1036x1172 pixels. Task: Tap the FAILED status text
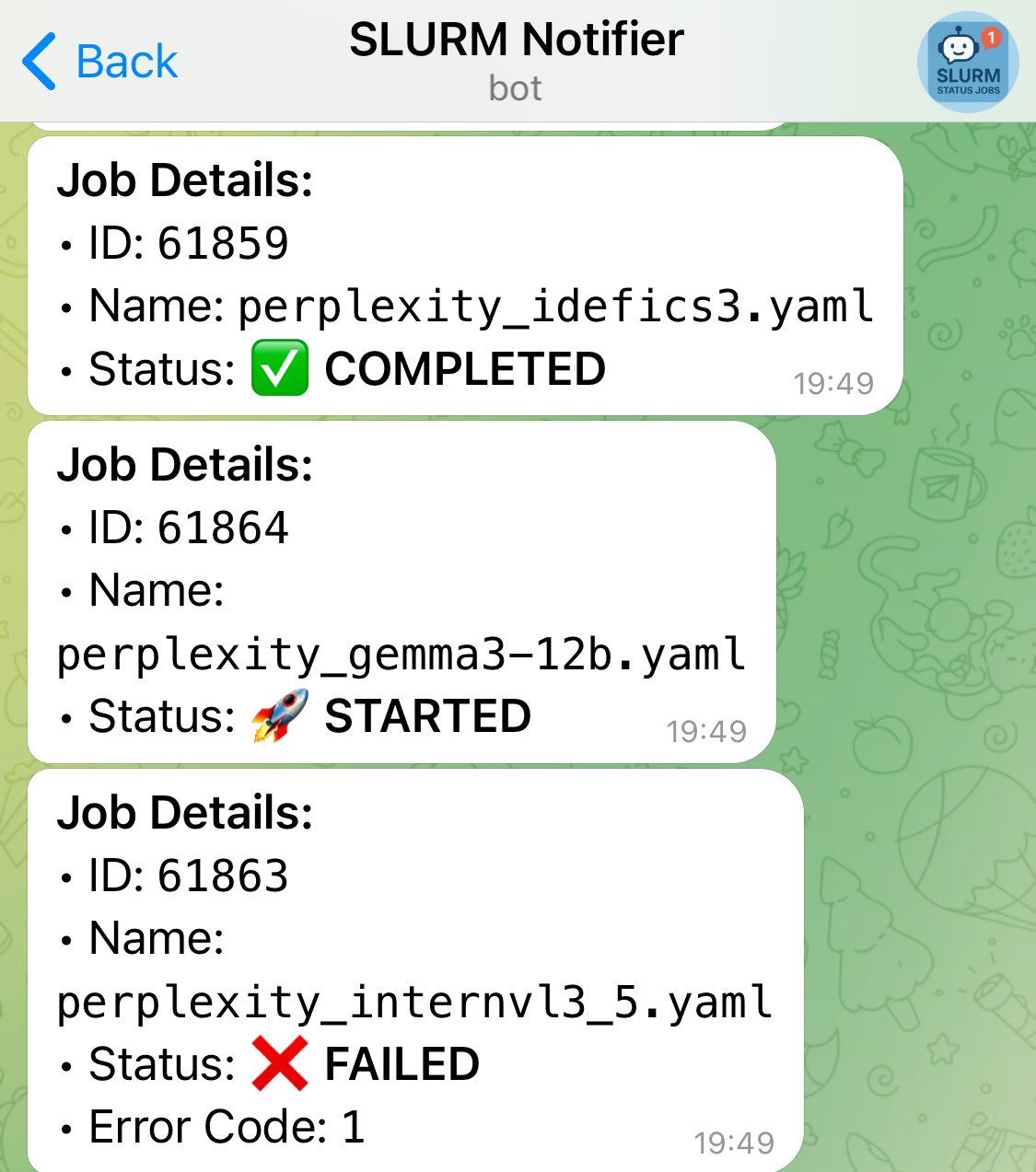click(402, 1064)
